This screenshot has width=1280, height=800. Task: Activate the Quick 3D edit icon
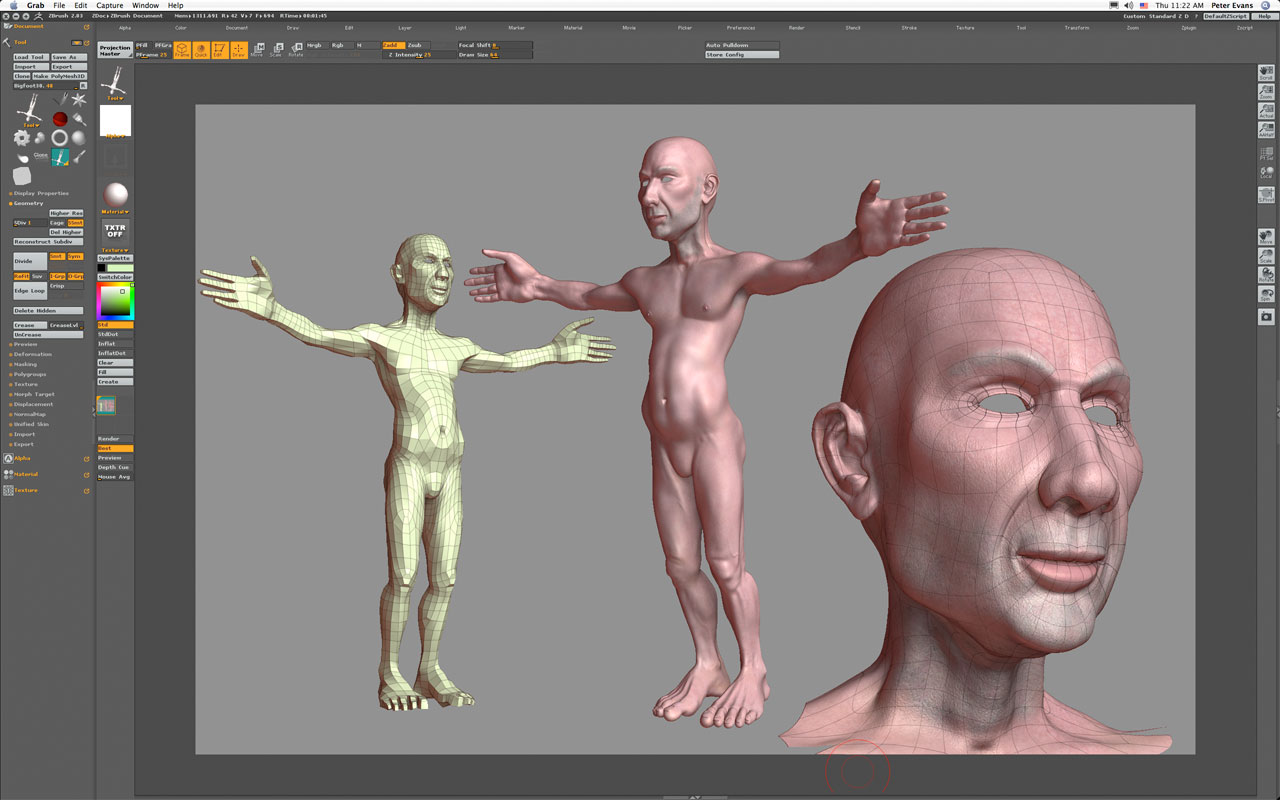201,50
